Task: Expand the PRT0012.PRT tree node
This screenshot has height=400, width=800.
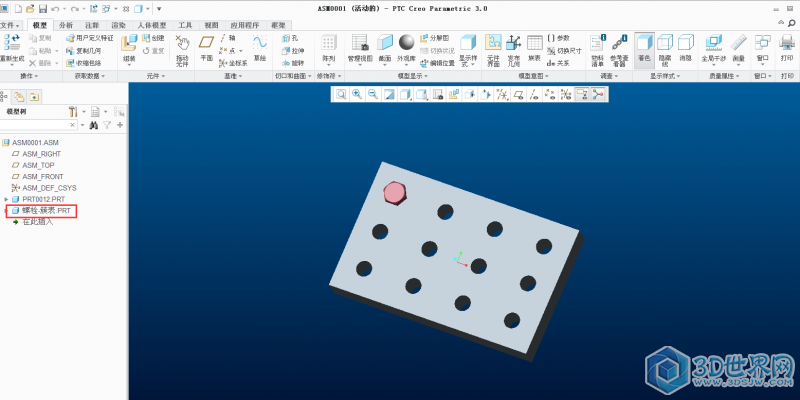Action: pyautogui.click(x=6, y=199)
